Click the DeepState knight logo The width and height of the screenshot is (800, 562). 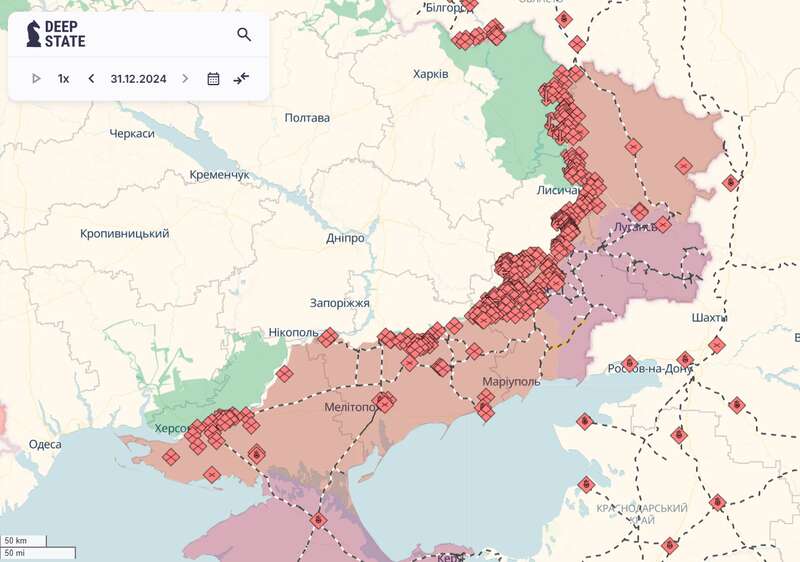[x=34, y=34]
